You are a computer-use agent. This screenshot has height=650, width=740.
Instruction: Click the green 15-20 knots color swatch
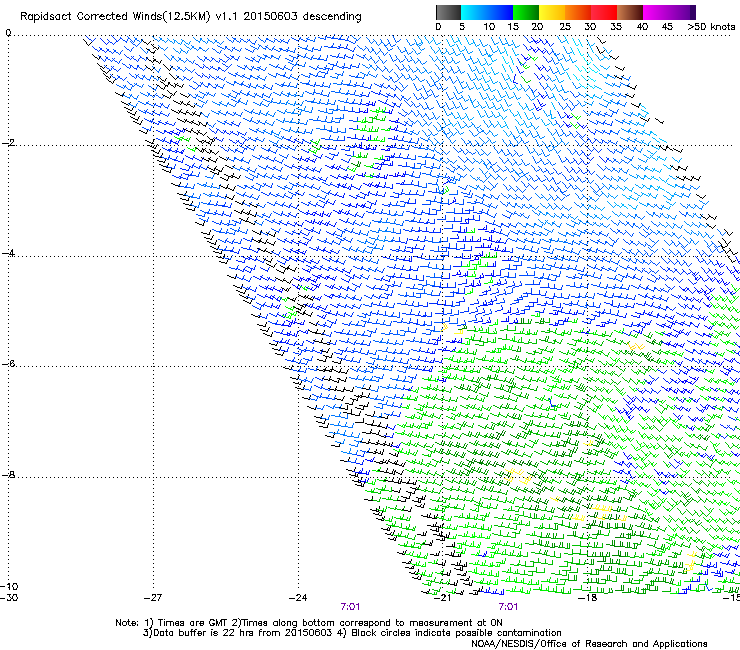pos(526,12)
